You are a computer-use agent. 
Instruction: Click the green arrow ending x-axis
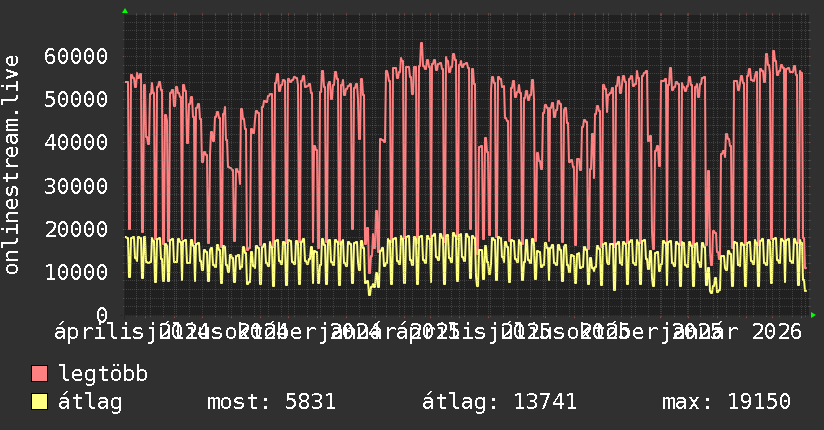pos(813,315)
